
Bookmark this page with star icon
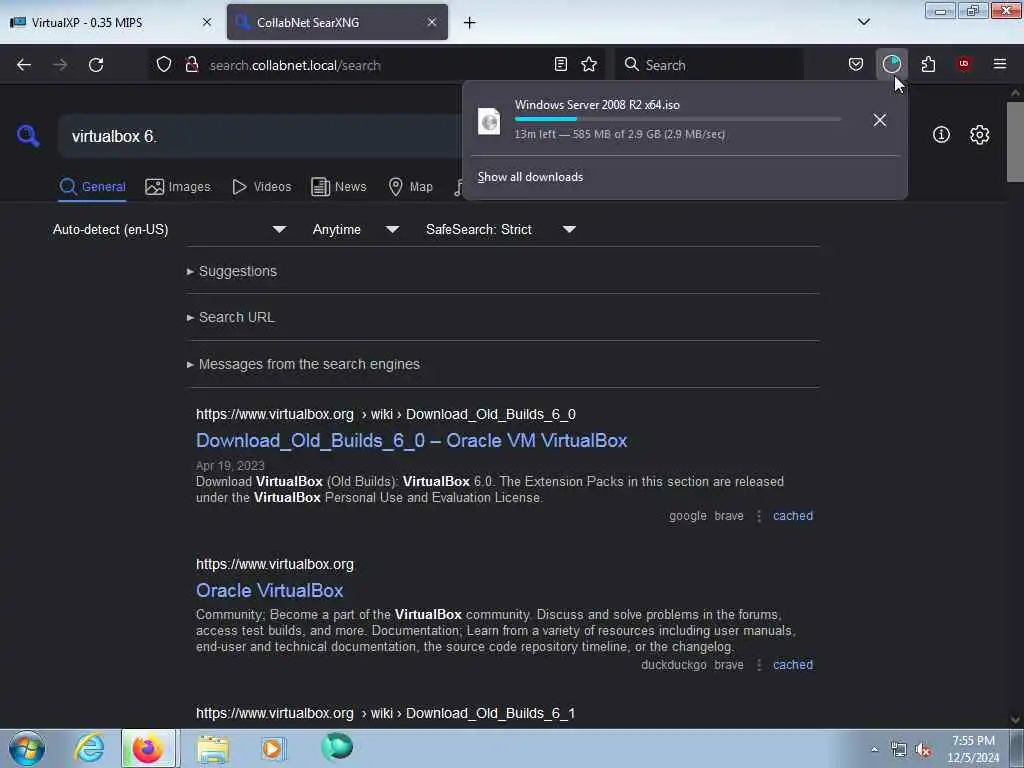[x=589, y=65]
